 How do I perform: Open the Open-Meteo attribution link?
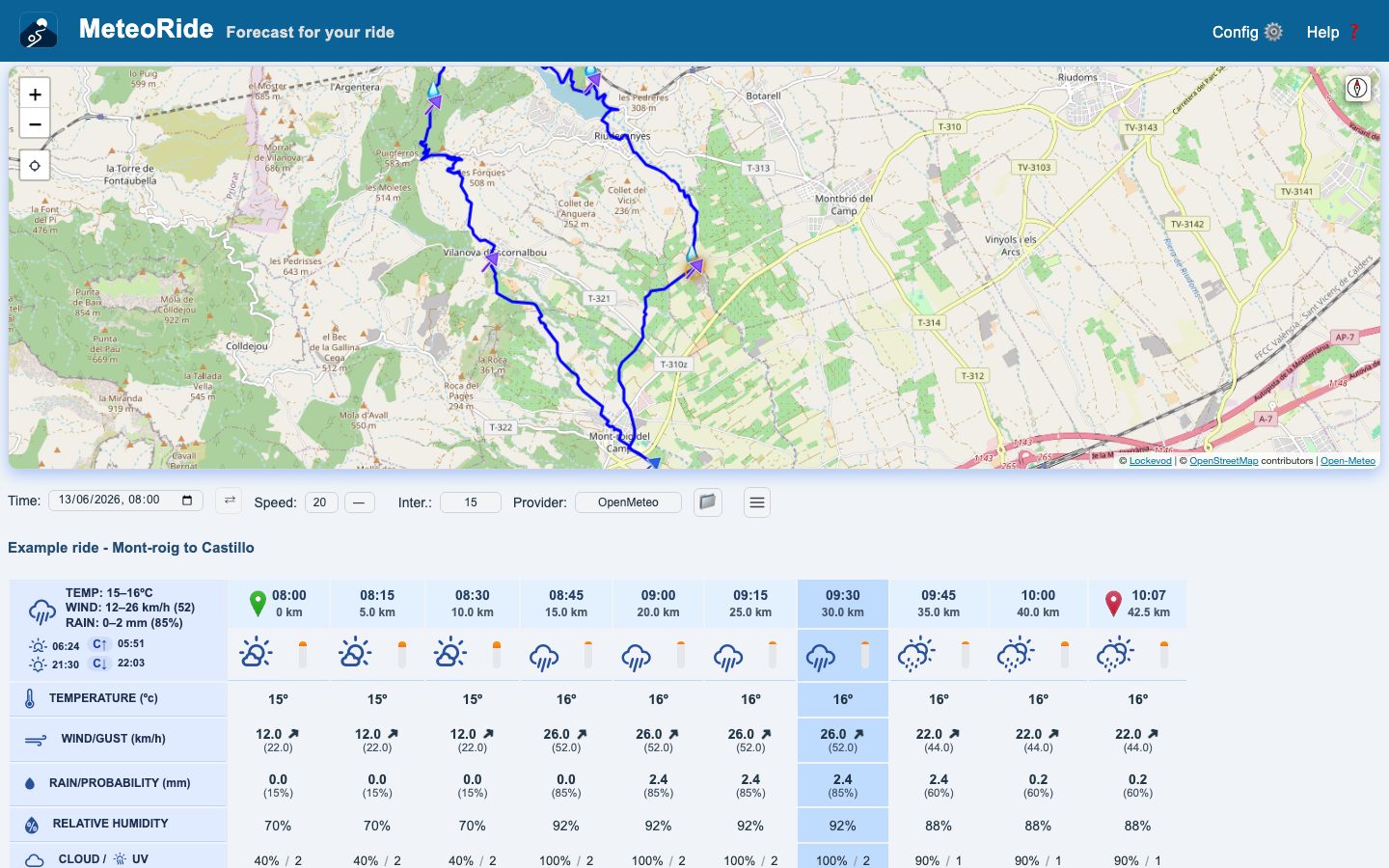pos(1348,461)
